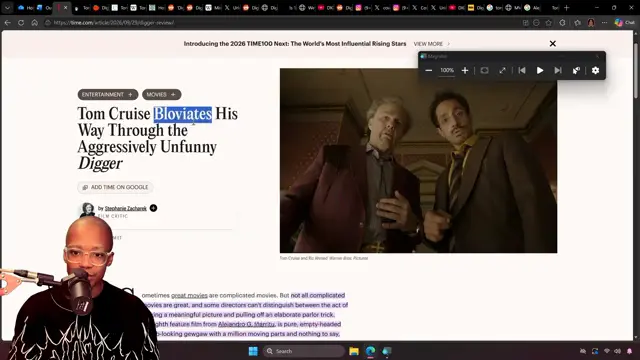640x360 pixels.
Task: Open the browser extensions icon
Action: pos(562,23)
